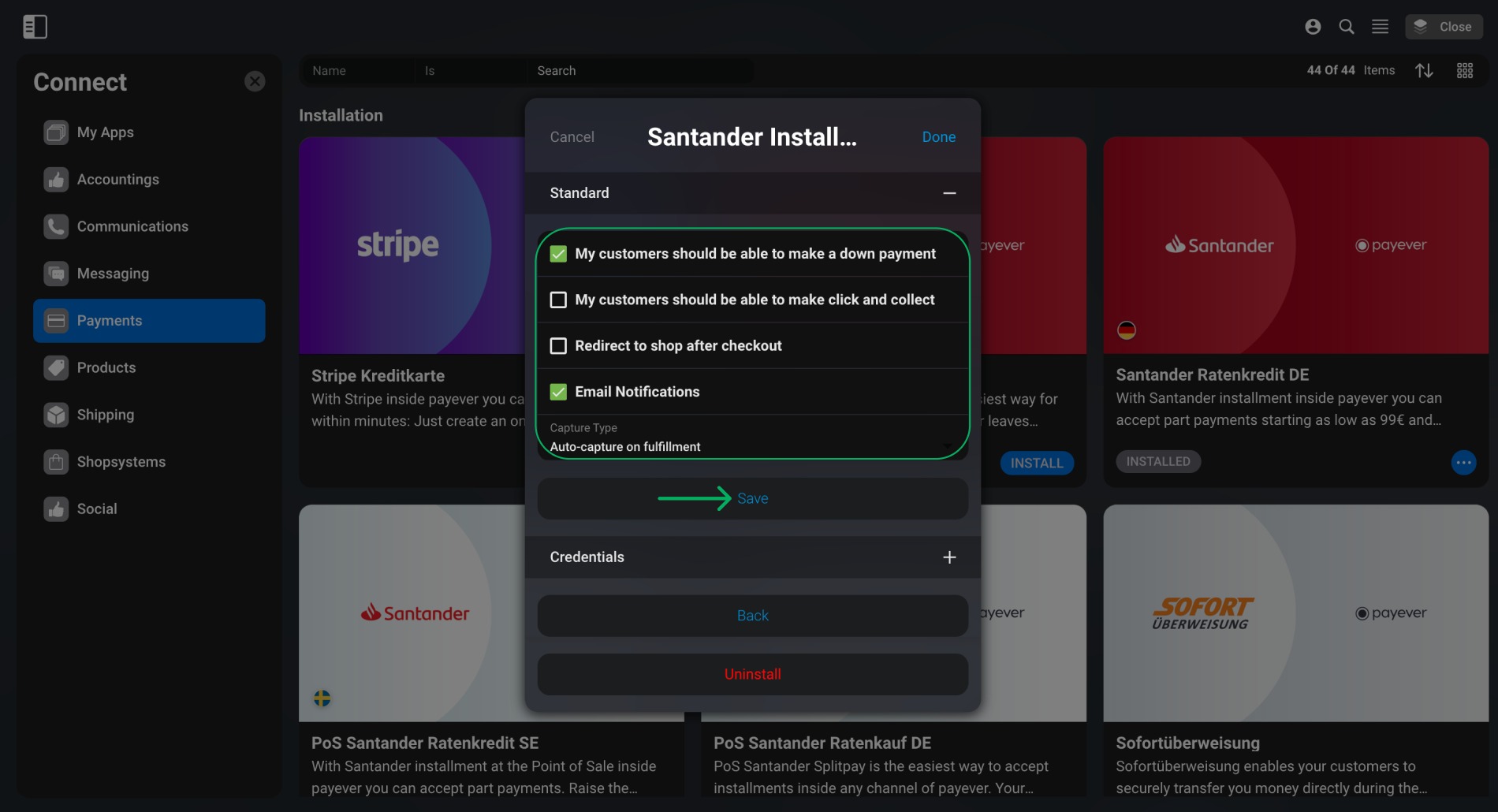
Task: Click the Swedish flag icon
Action: click(x=322, y=698)
